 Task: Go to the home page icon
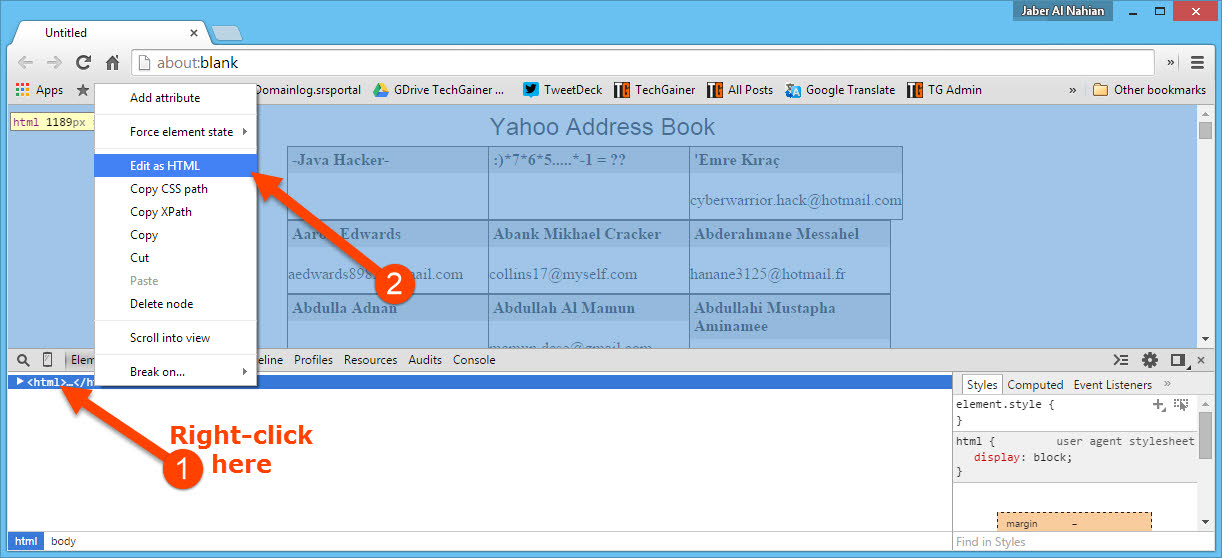click(113, 62)
